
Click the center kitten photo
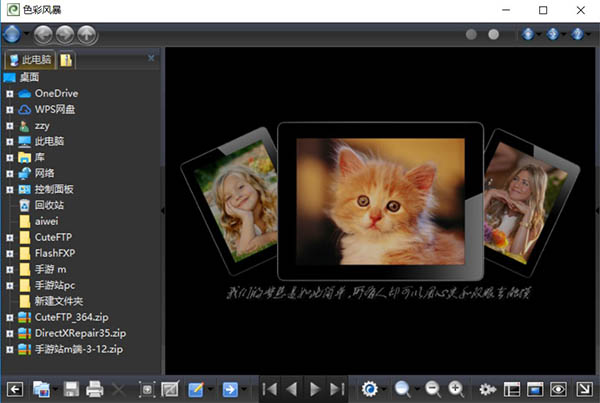(x=380, y=201)
